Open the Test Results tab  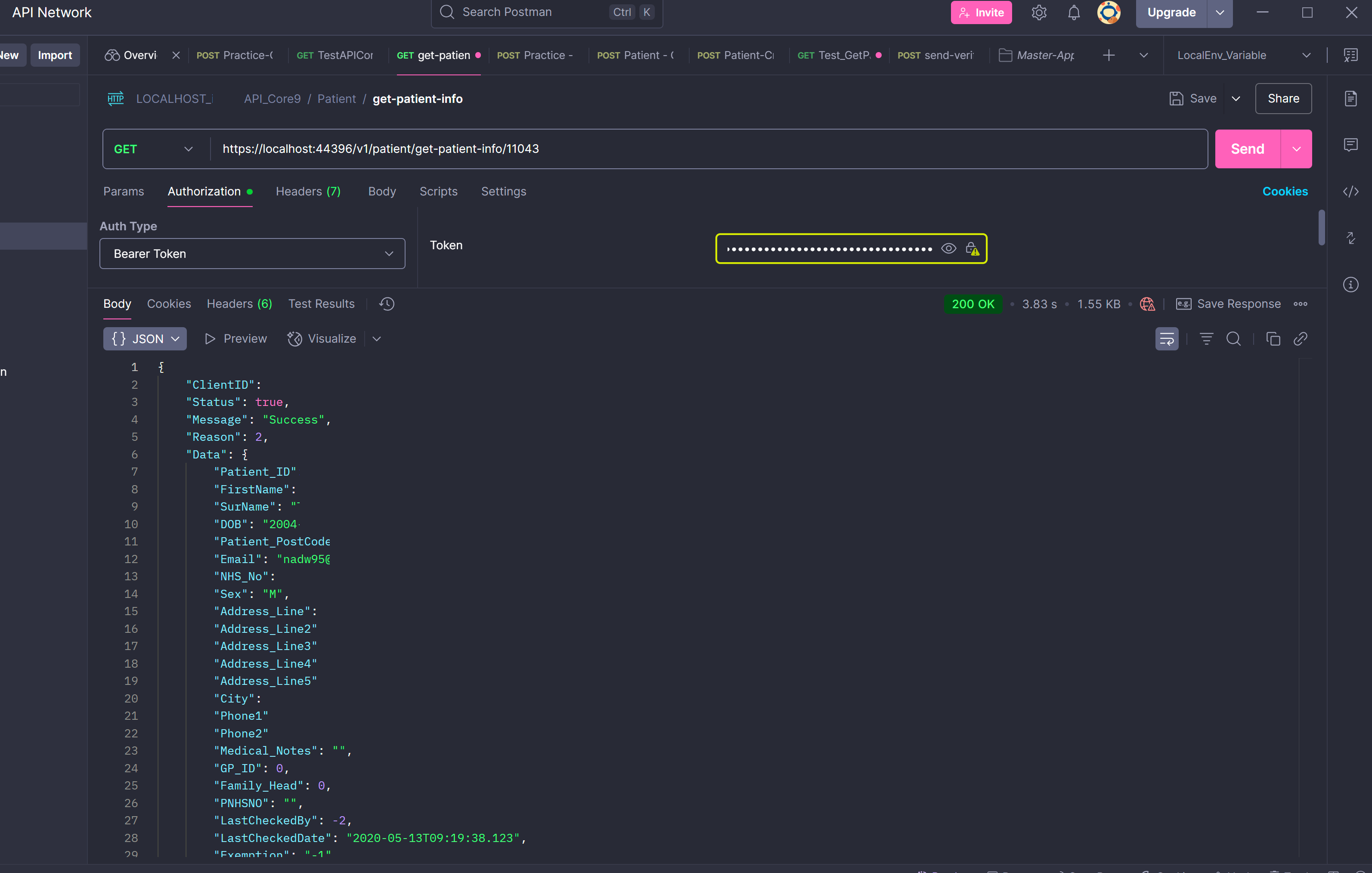321,304
